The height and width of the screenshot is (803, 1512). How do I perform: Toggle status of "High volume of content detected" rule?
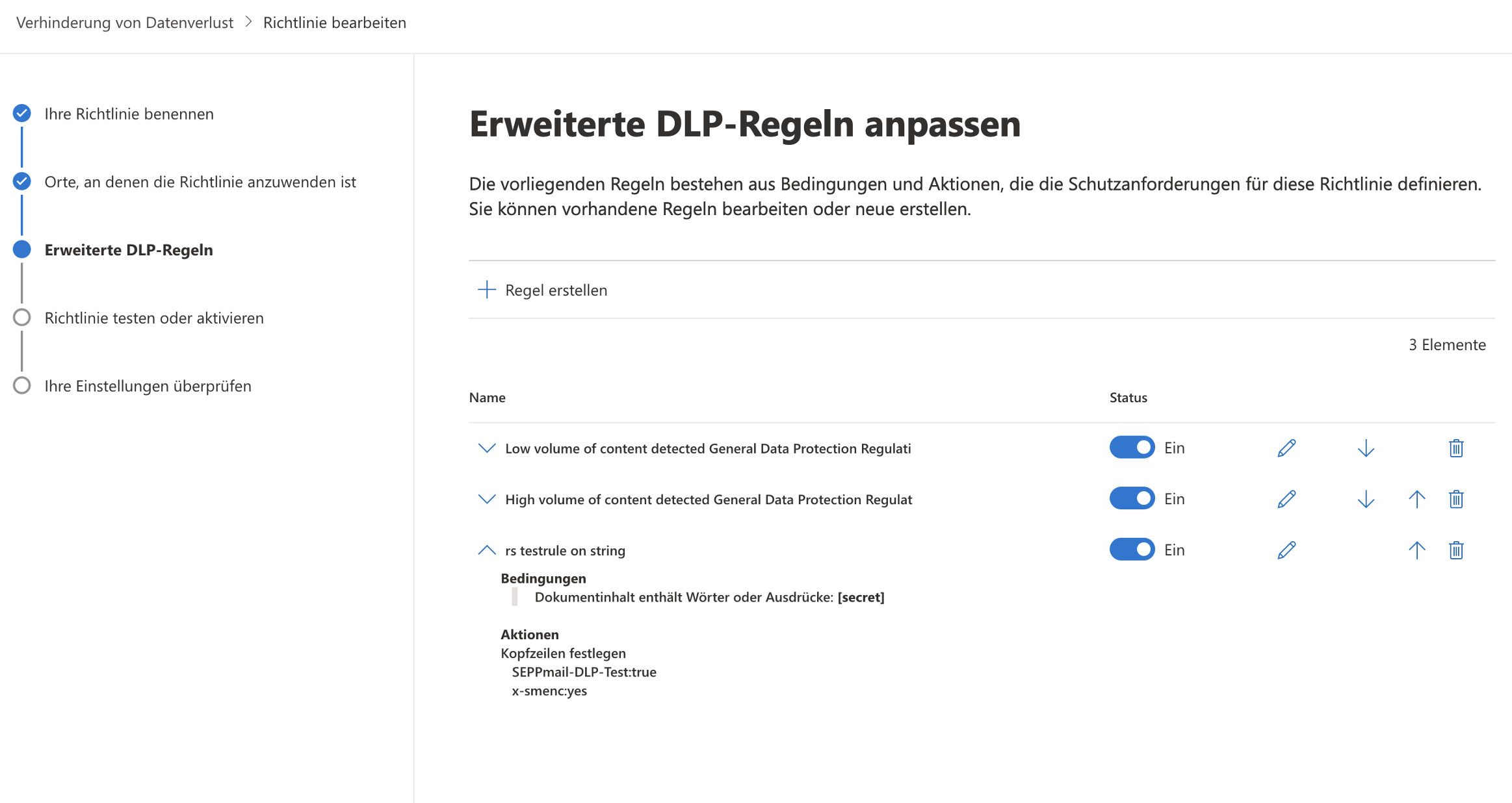click(1131, 498)
